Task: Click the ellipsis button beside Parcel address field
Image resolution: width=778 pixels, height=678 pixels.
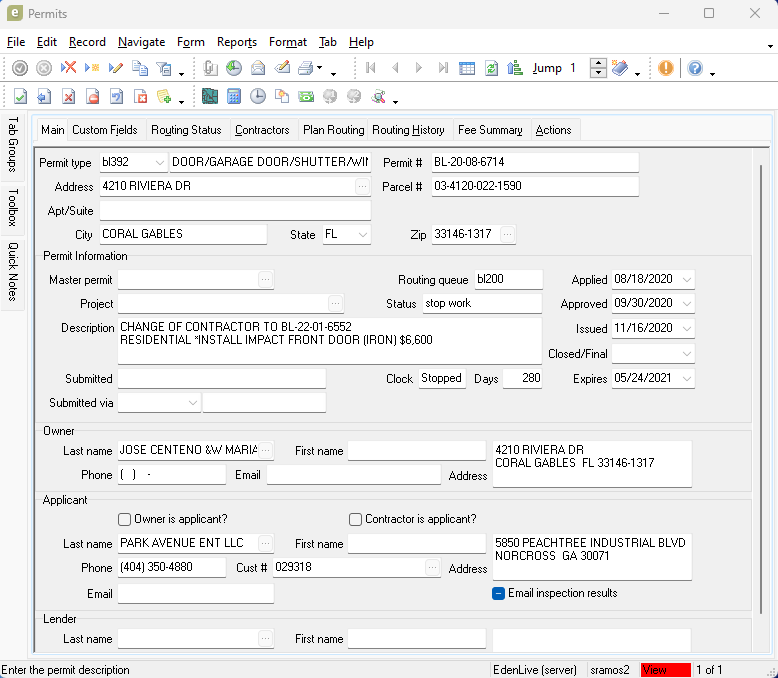Action: coord(361,186)
